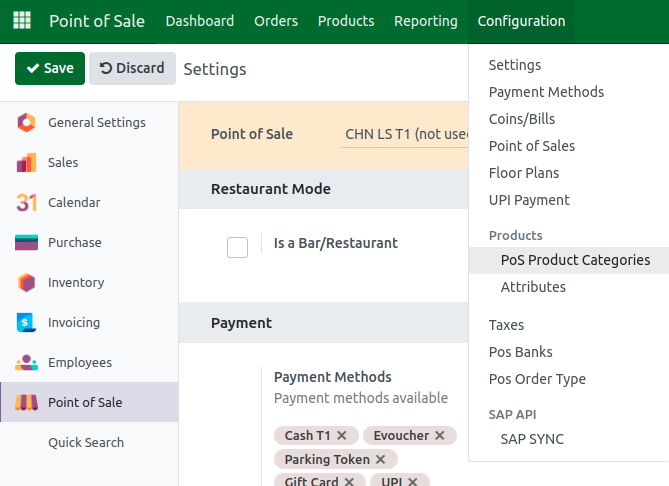
Task: Click the General Settings hexagon icon
Action: click(x=26, y=122)
